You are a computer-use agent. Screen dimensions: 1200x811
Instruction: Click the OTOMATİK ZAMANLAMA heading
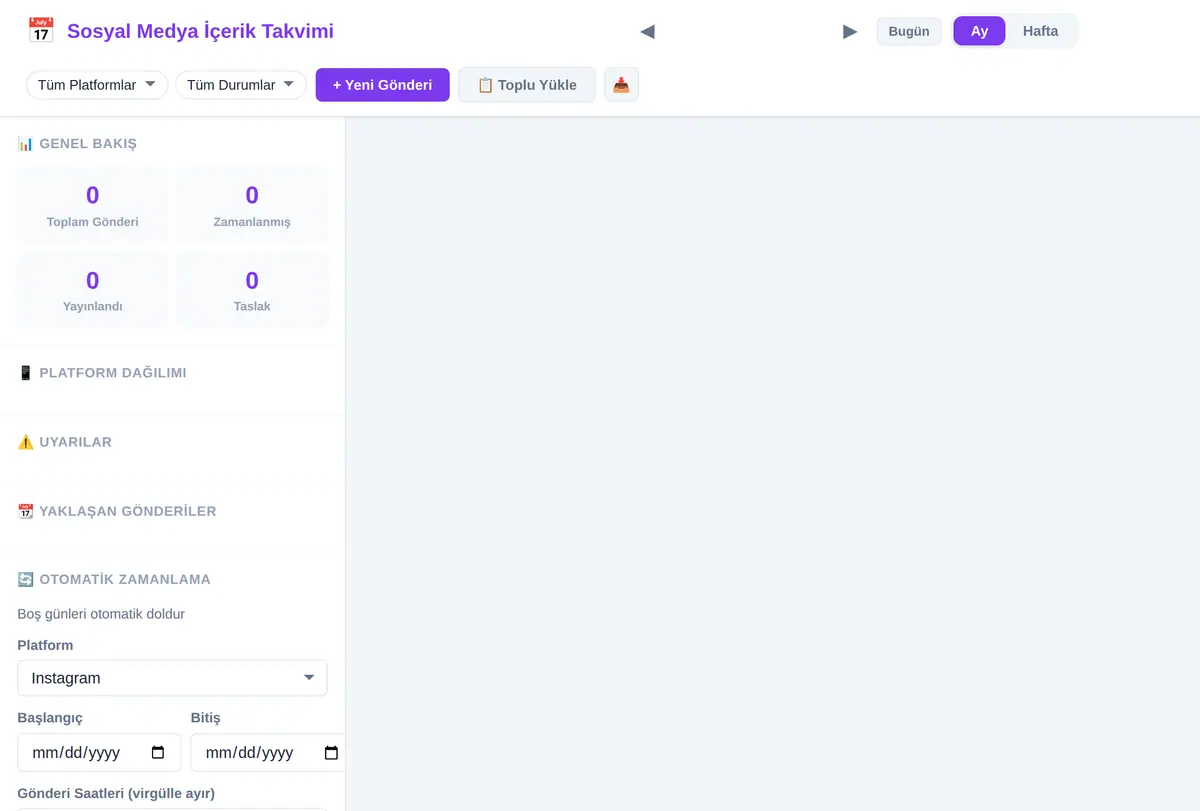click(114, 579)
